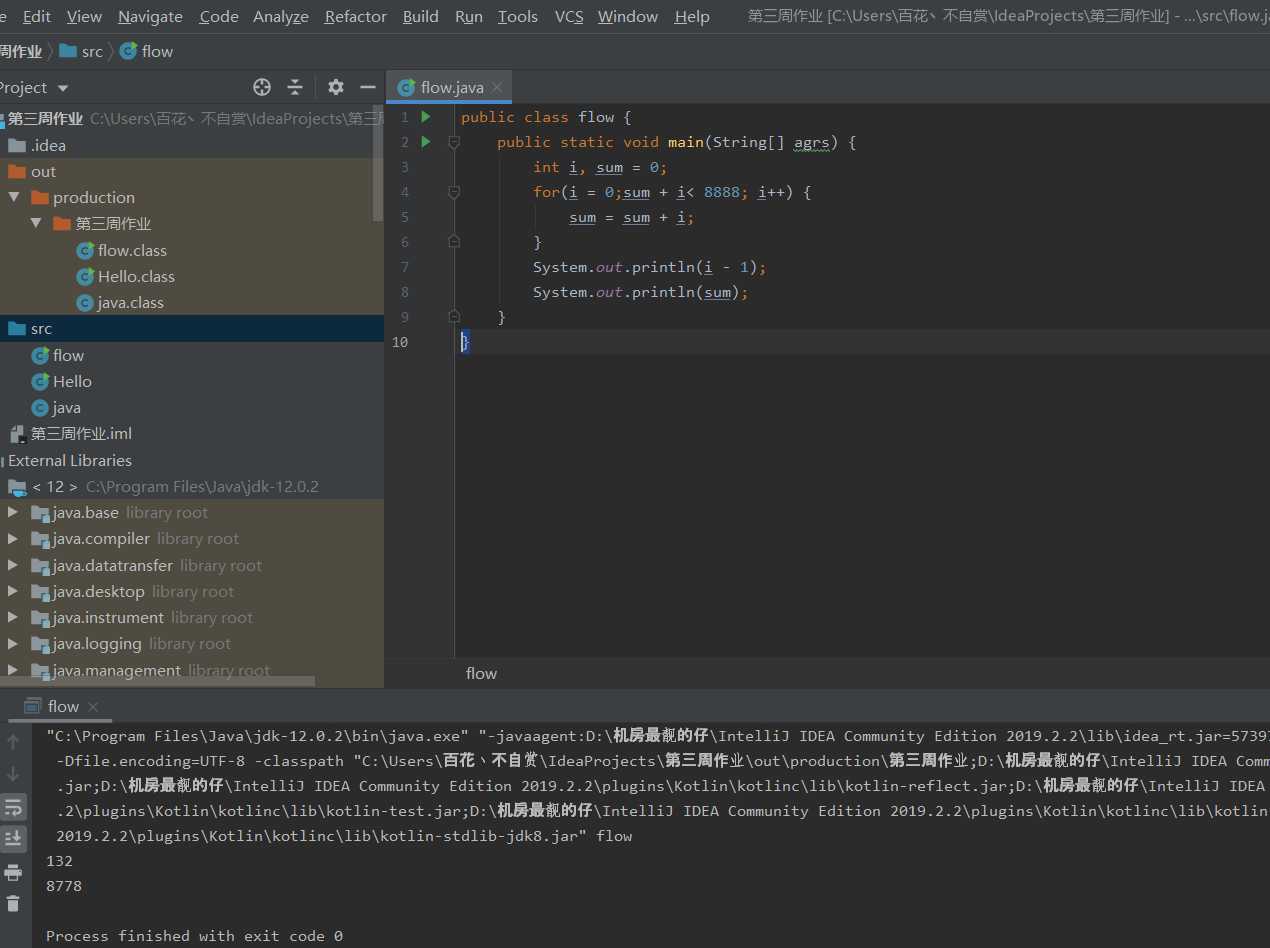Select the flow.class file icon
This screenshot has height=948, width=1270.
(85, 250)
